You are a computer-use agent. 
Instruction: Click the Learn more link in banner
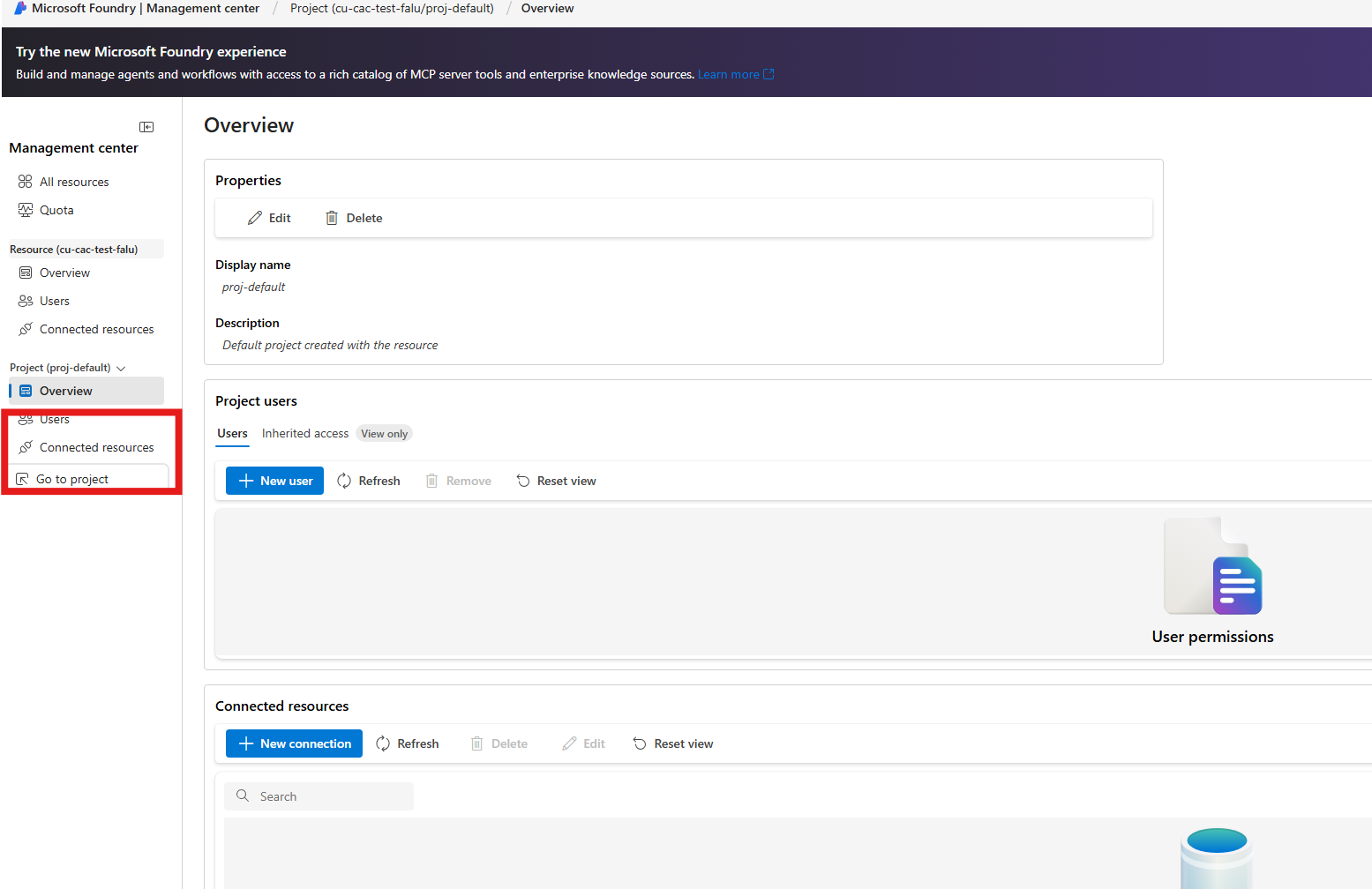(729, 74)
